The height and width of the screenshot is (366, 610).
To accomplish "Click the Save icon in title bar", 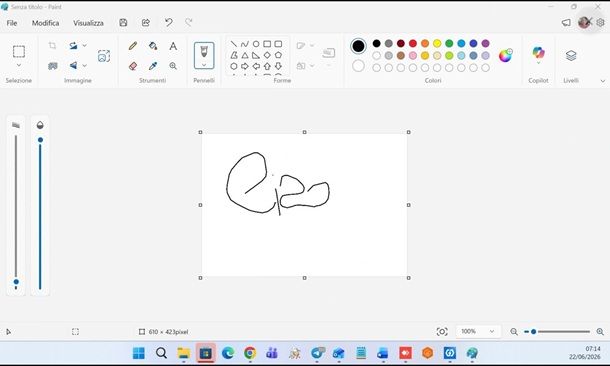I will pos(123,23).
